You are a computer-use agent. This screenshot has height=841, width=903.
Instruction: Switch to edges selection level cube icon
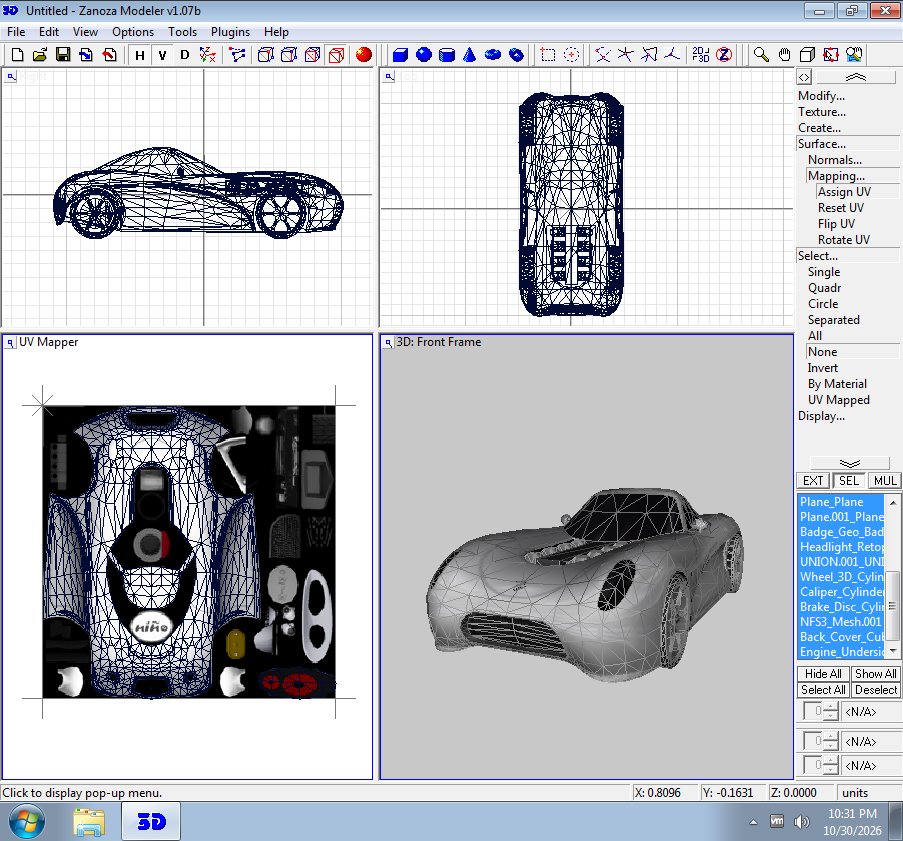pyautogui.click(x=289, y=55)
